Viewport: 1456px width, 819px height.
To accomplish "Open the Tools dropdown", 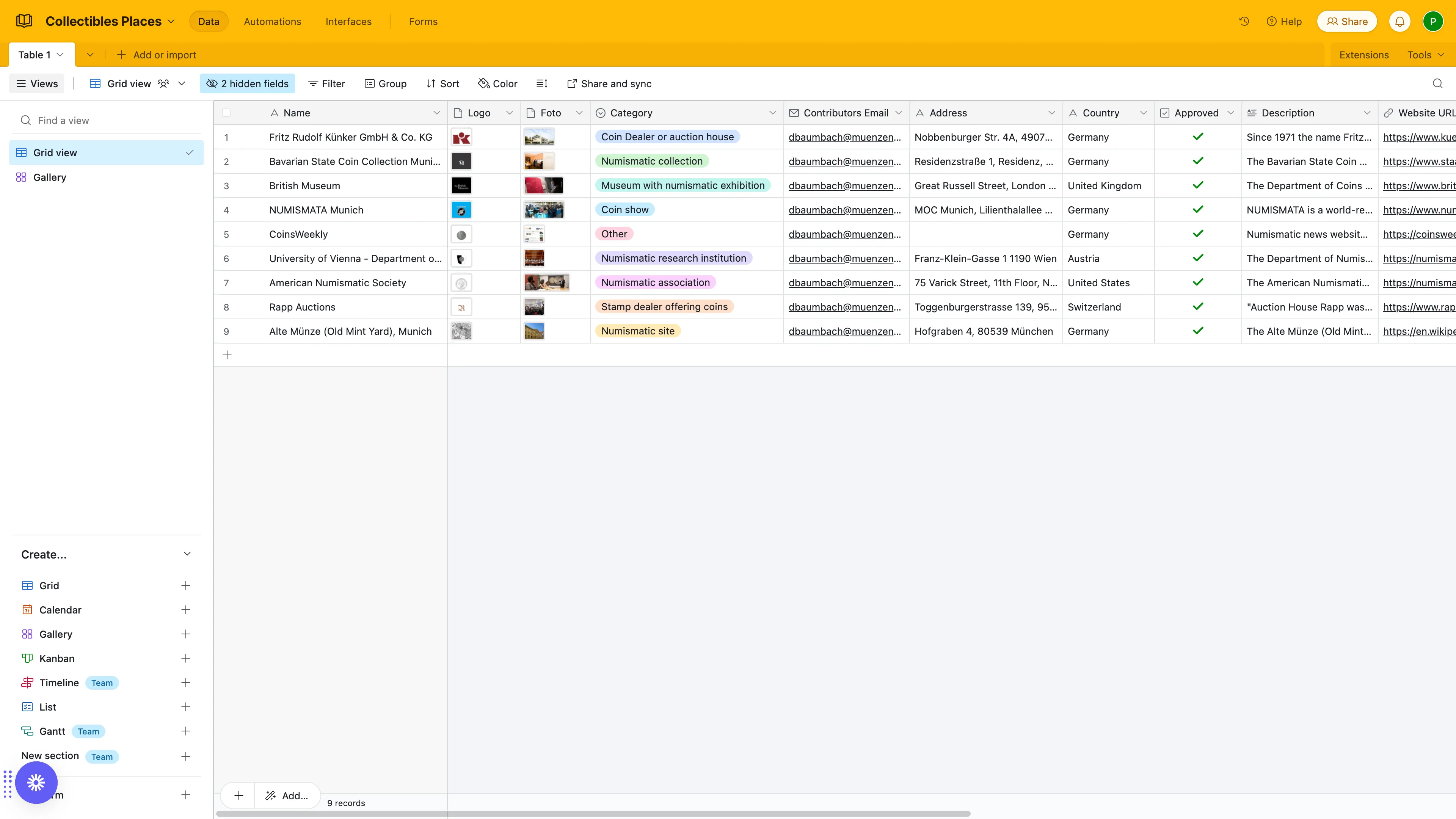I will 1426,55.
